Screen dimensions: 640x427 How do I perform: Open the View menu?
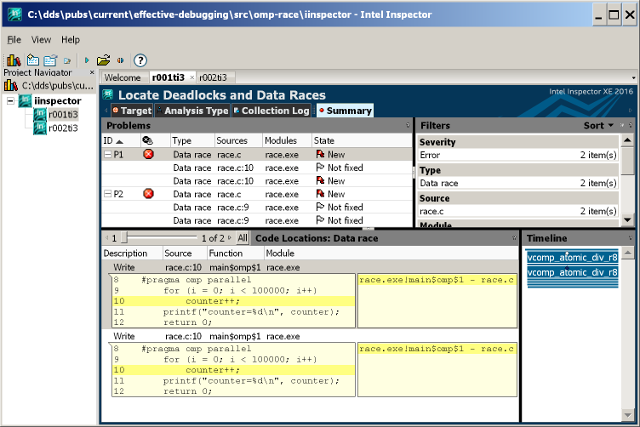tap(41, 40)
